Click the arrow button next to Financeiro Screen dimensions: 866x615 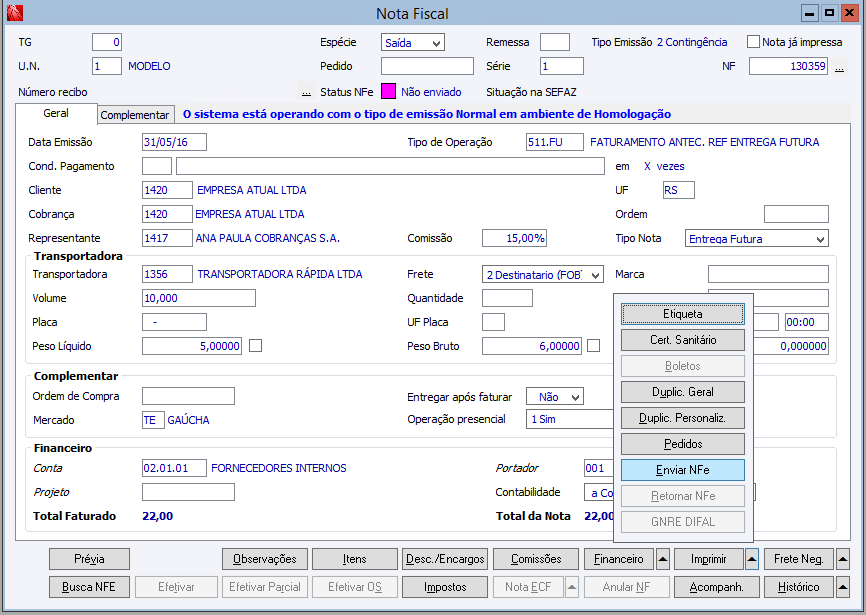(662, 559)
